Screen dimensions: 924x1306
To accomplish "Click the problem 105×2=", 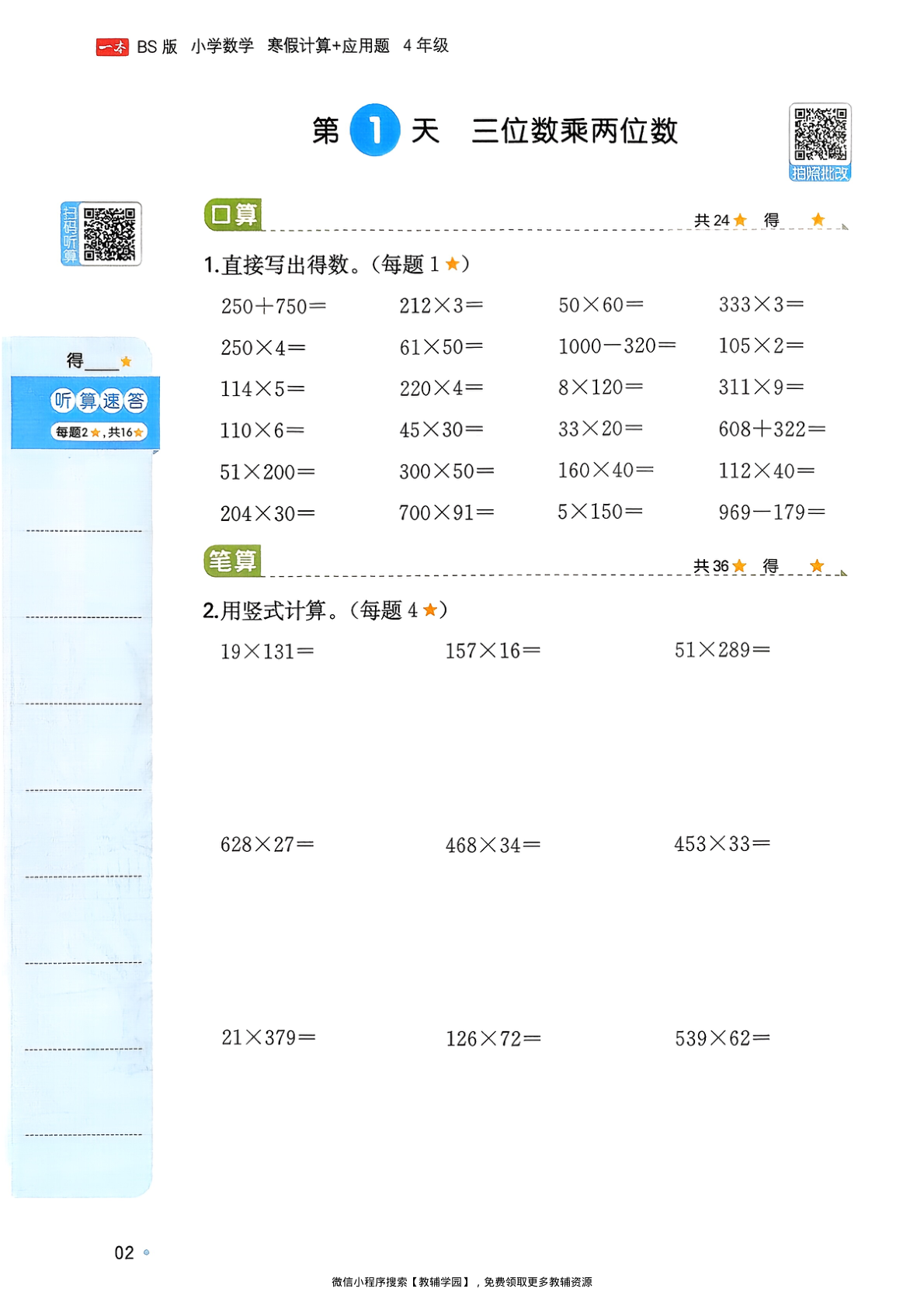I will tap(761, 345).
